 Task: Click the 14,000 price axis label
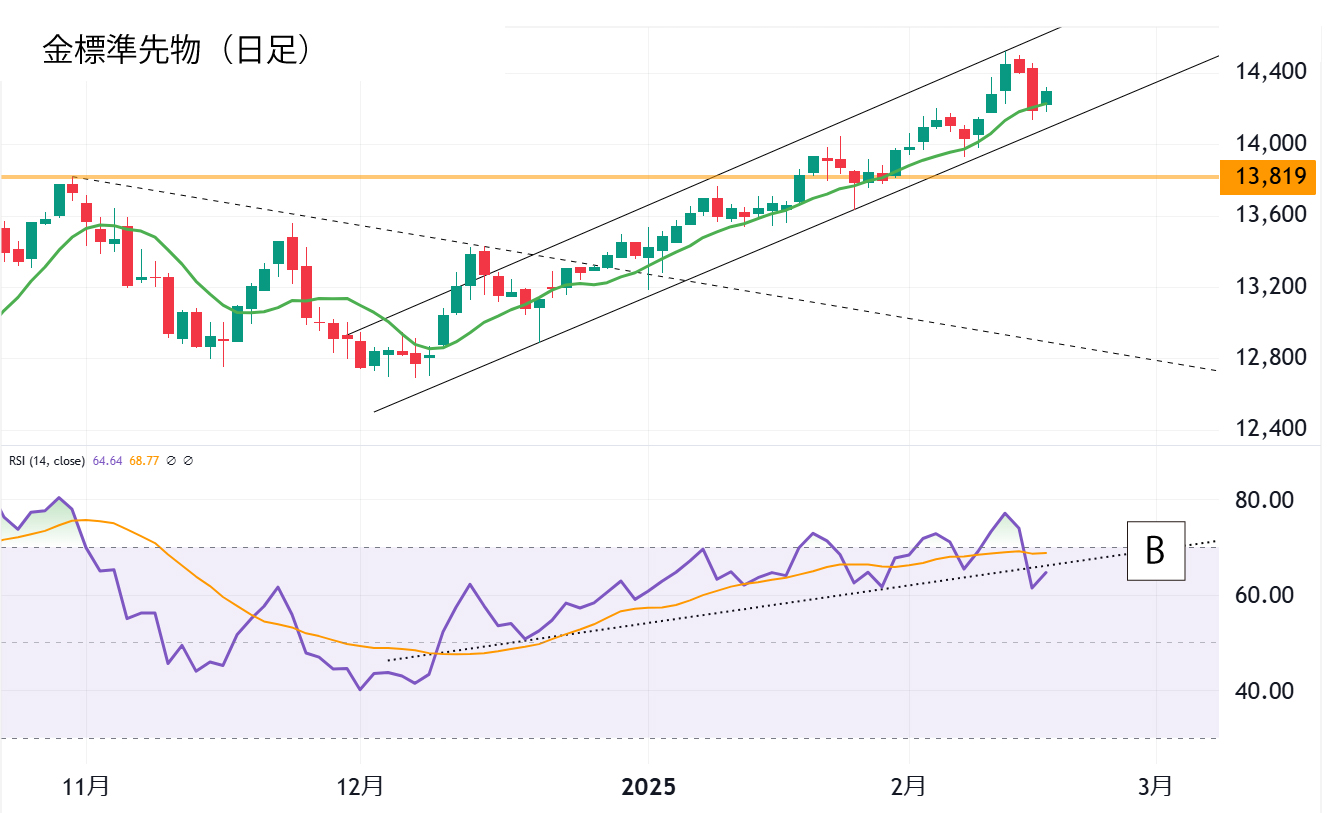point(1270,143)
